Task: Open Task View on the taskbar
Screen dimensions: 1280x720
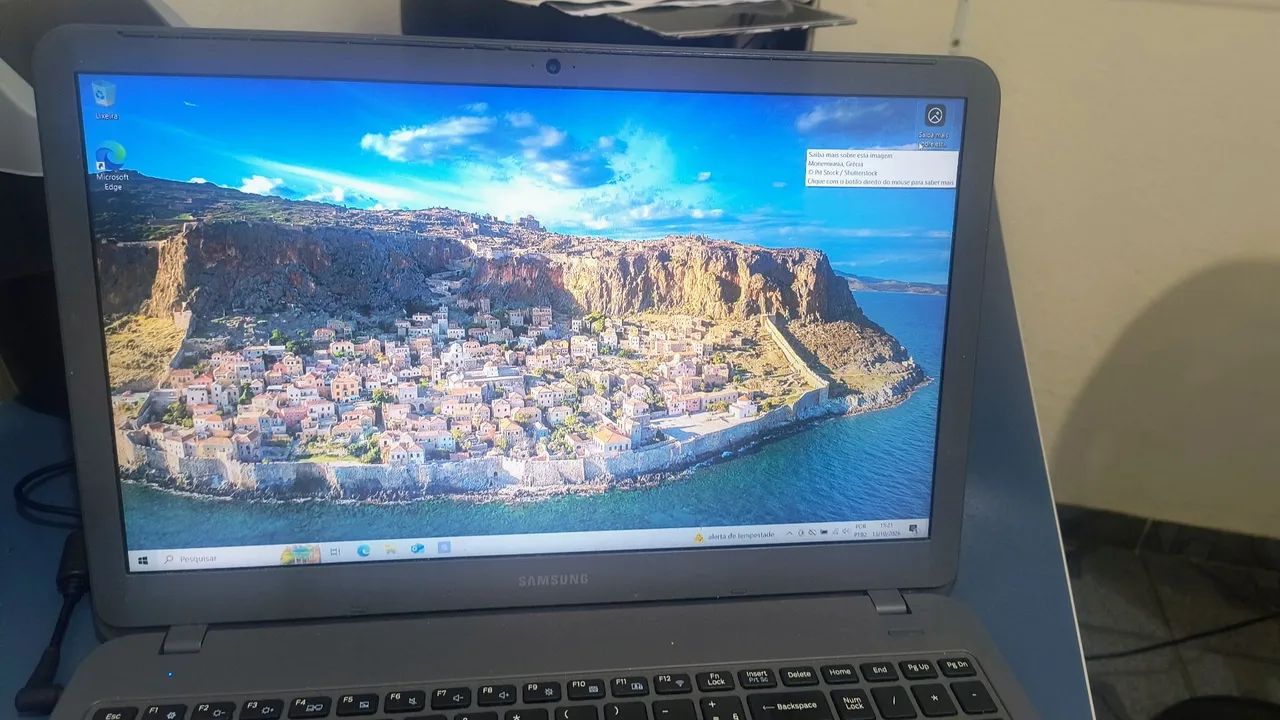Action: click(335, 552)
